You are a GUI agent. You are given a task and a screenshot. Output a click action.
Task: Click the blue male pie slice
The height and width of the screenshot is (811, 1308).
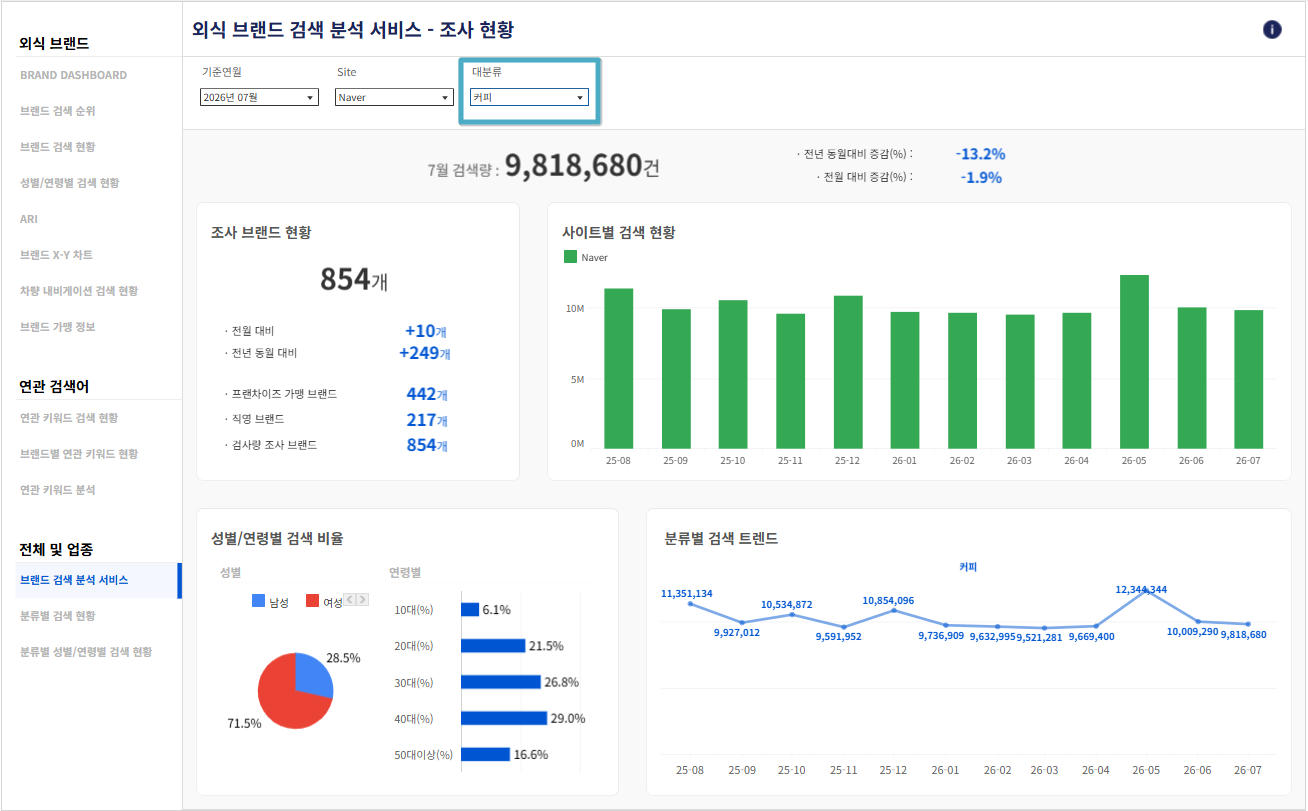pos(313,677)
